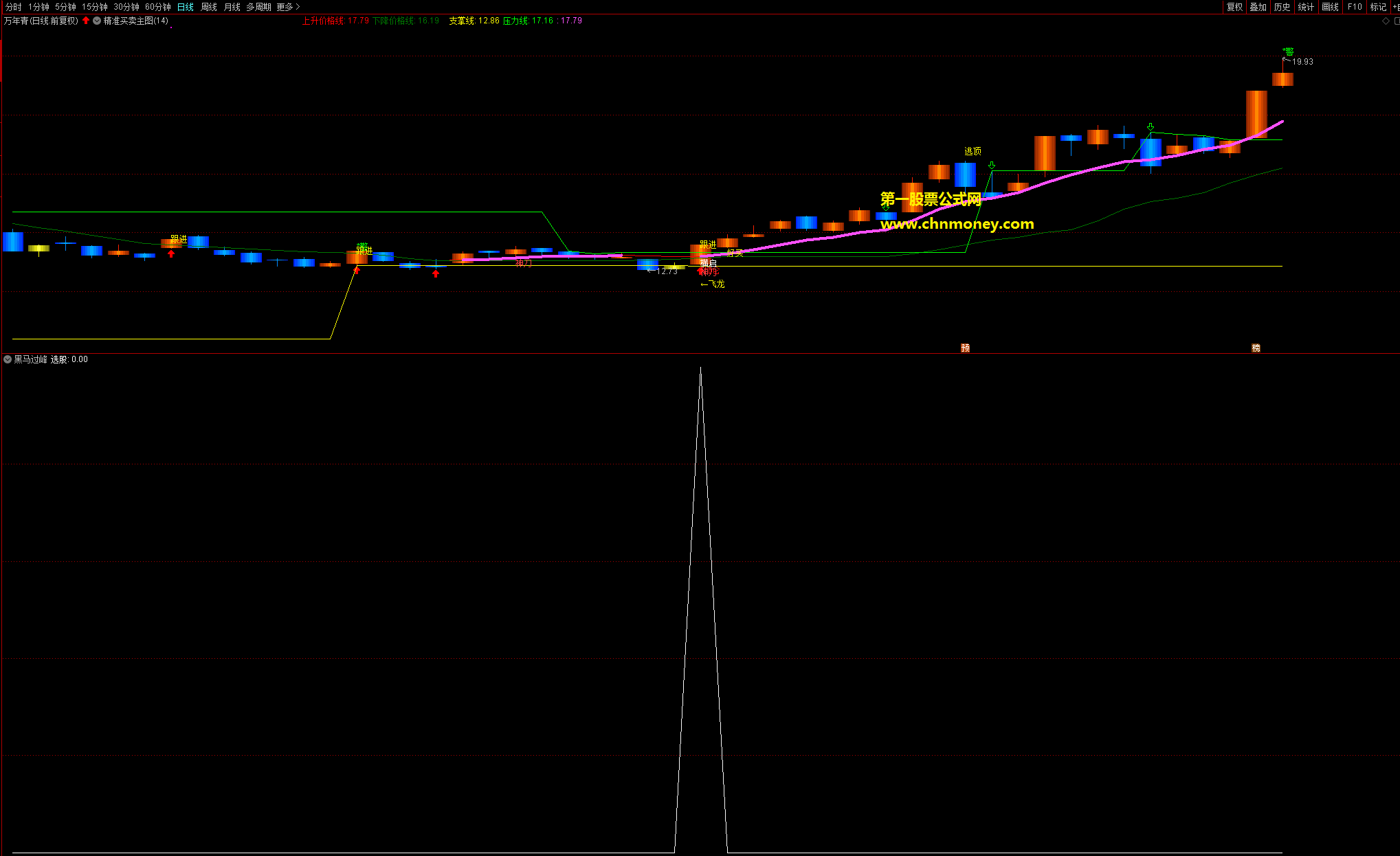Select the 30分钟 period tab
This screenshot has width=1400, height=856.
coord(126,7)
